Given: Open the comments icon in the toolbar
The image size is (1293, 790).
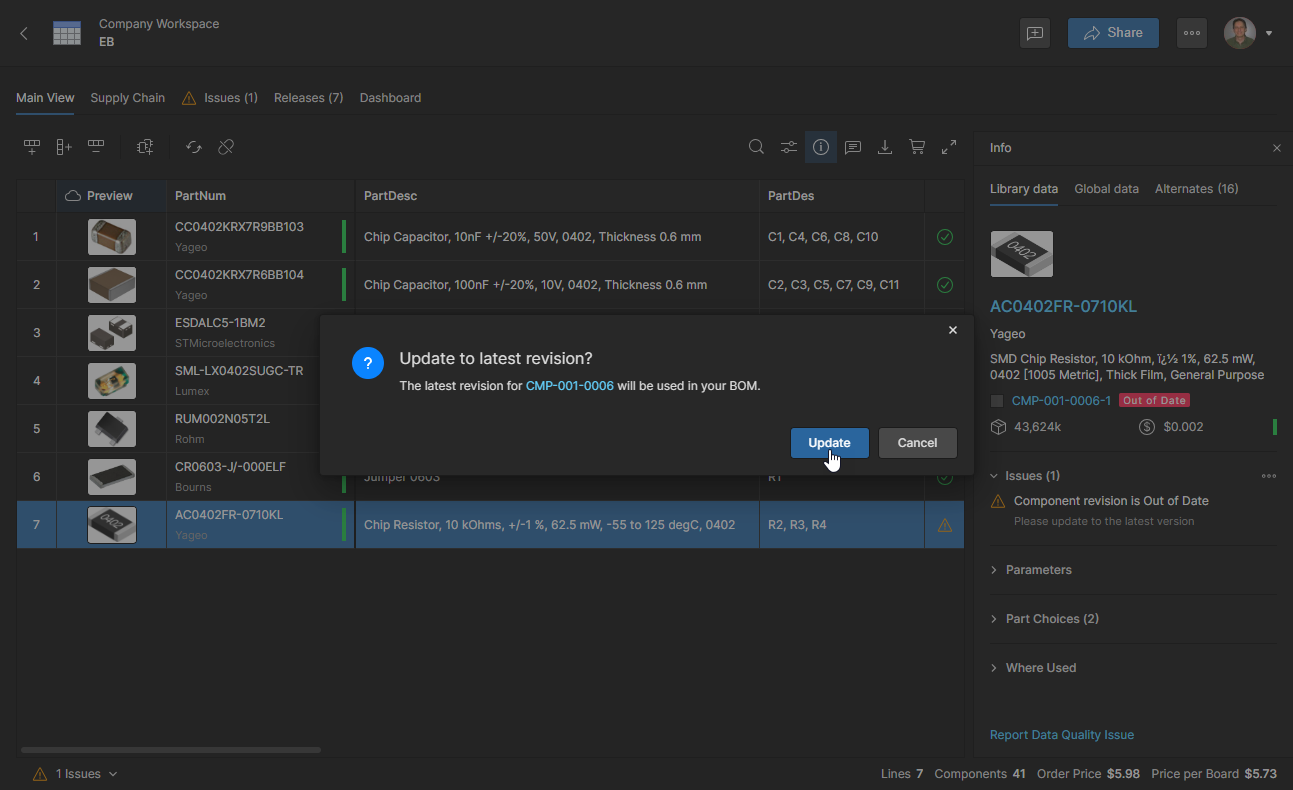Looking at the screenshot, I should (x=853, y=147).
